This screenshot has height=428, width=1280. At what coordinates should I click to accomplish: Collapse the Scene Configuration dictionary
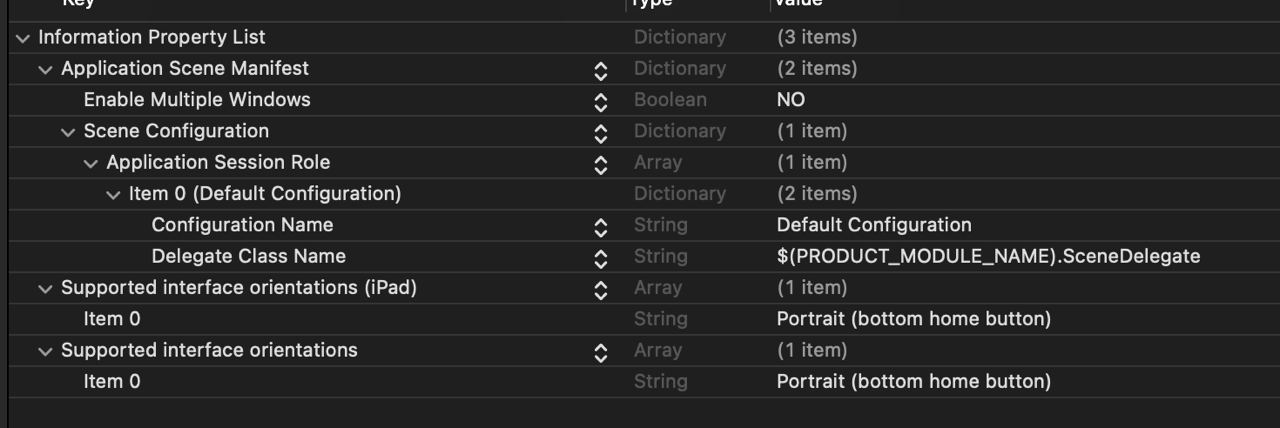[x=68, y=132]
